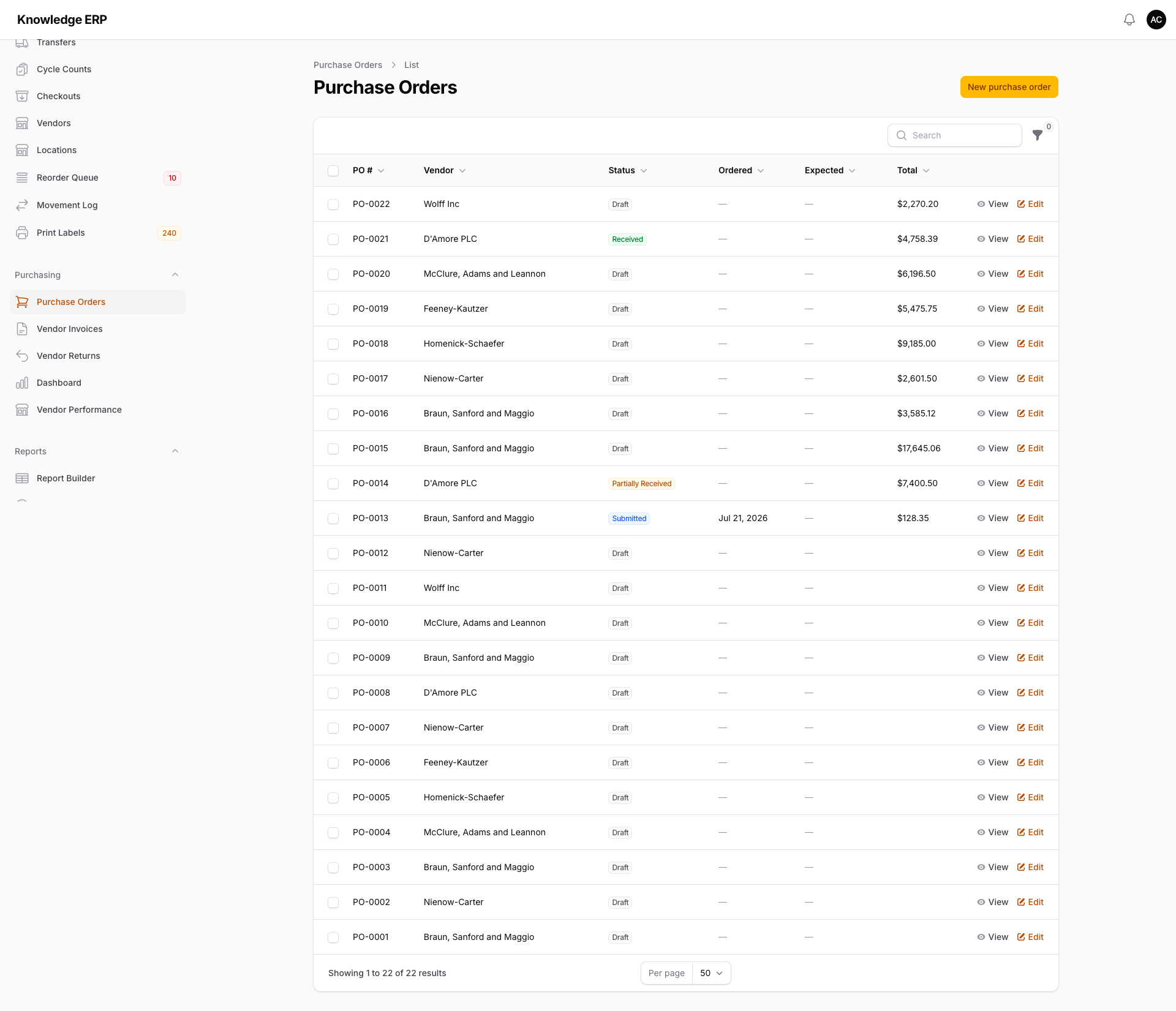
Task: Click the Report Builder table icon
Action: click(22, 478)
